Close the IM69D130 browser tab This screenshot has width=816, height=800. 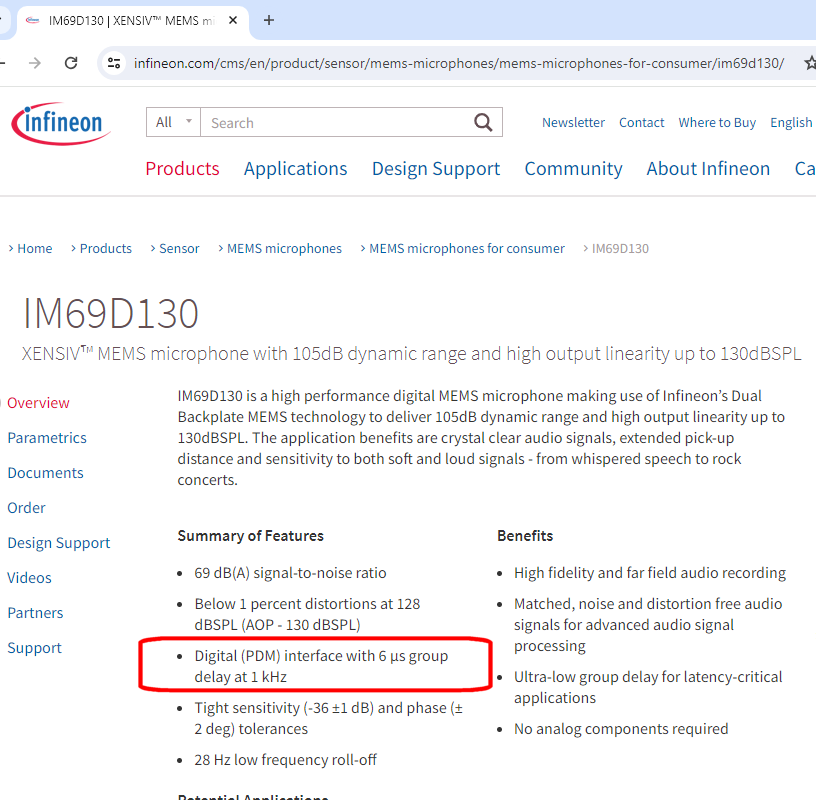tap(233, 20)
